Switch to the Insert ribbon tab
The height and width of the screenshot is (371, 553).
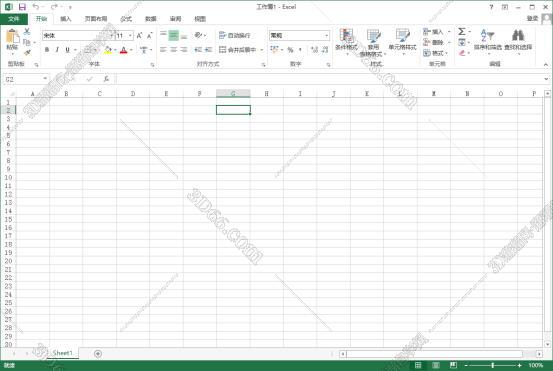pyautogui.click(x=66, y=19)
